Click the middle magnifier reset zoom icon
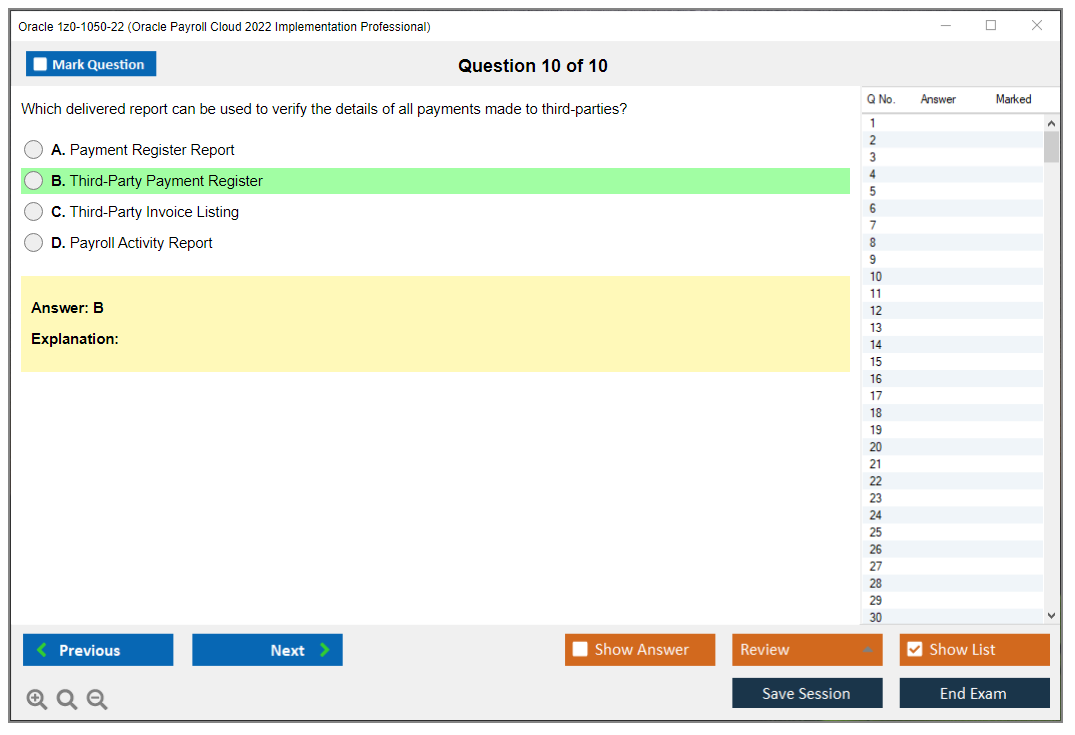The image size is (1075, 735). pyautogui.click(x=66, y=699)
